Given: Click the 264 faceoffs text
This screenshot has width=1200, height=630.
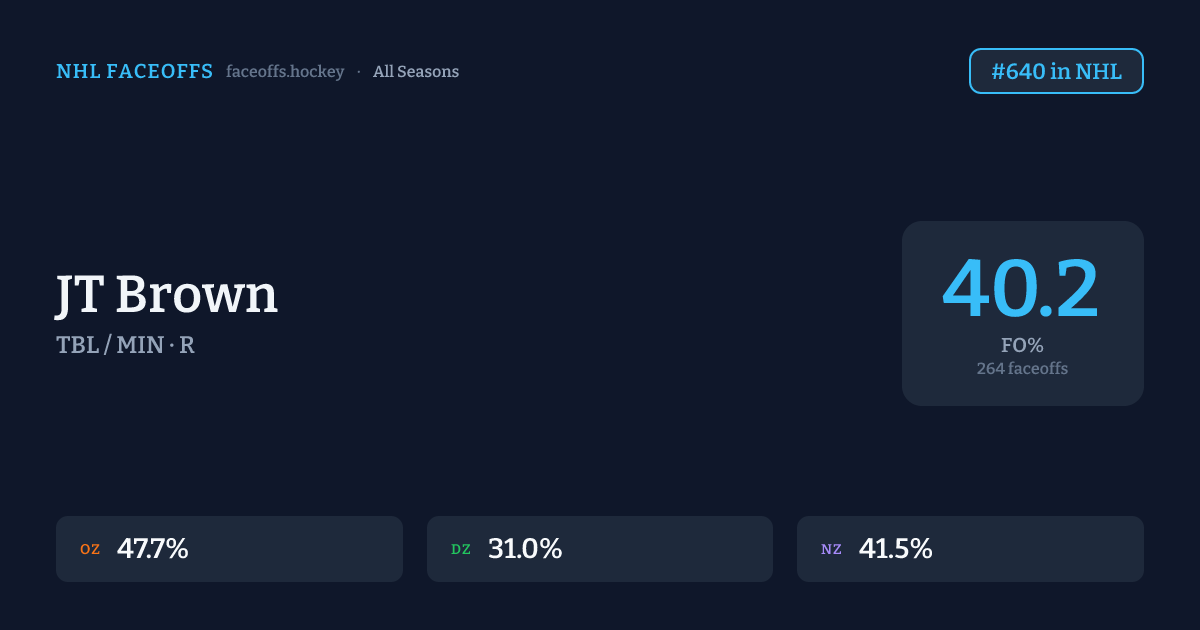Looking at the screenshot, I should [x=1022, y=368].
